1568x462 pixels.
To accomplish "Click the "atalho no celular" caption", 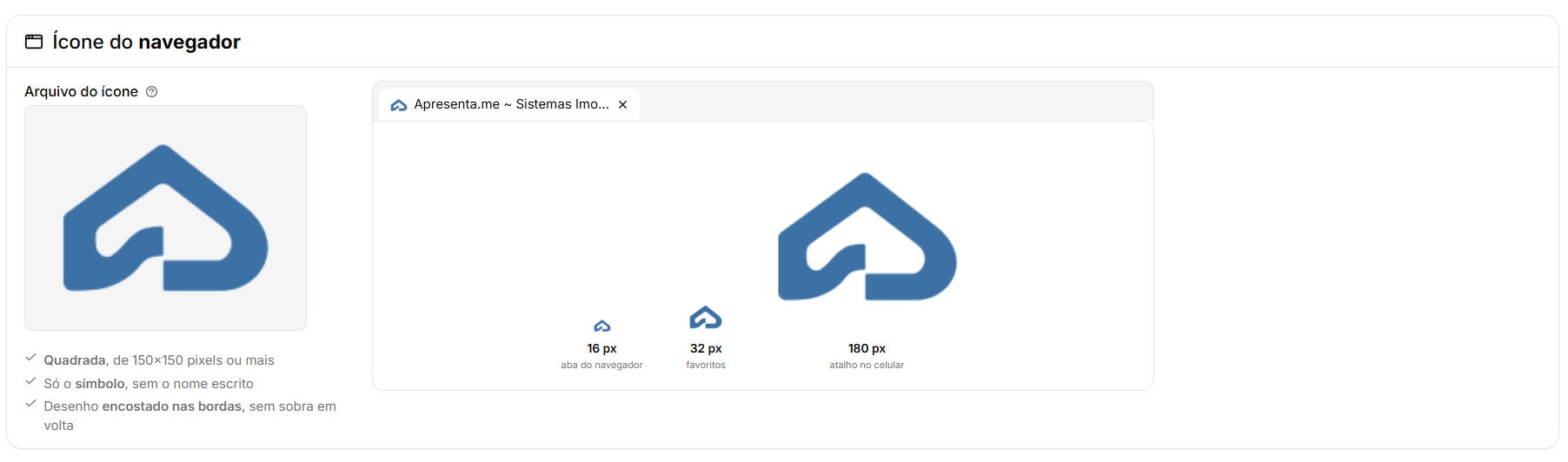I will pos(867,366).
